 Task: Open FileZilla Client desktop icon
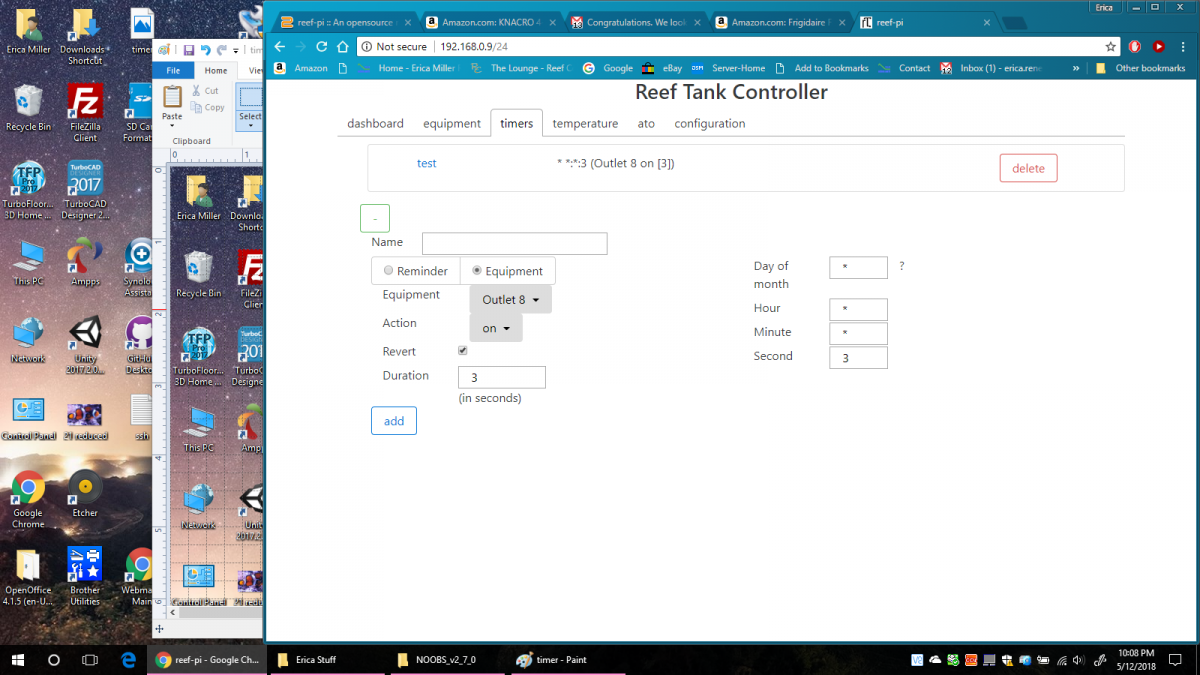click(85, 113)
